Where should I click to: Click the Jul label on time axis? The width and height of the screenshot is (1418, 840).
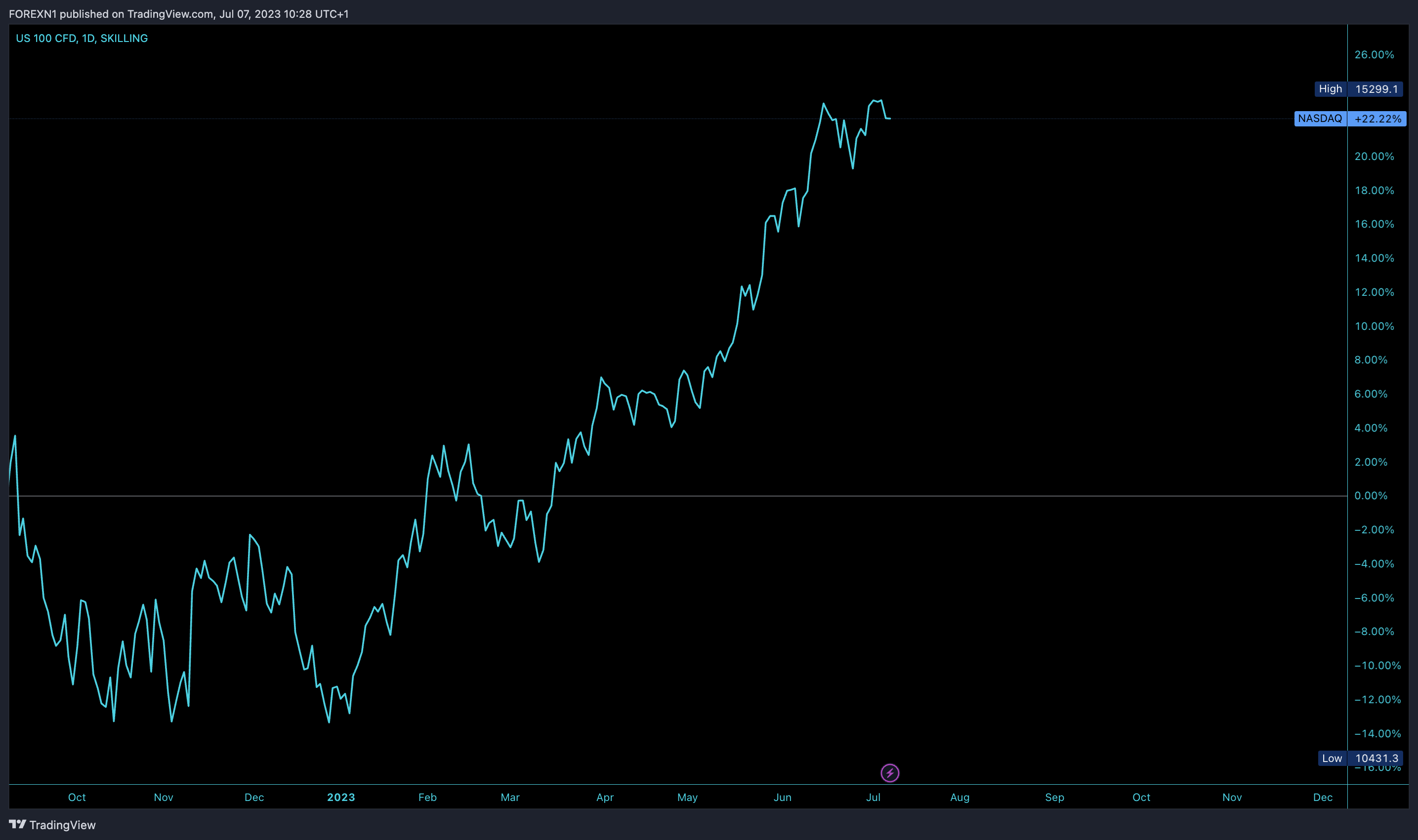pyautogui.click(x=873, y=797)
